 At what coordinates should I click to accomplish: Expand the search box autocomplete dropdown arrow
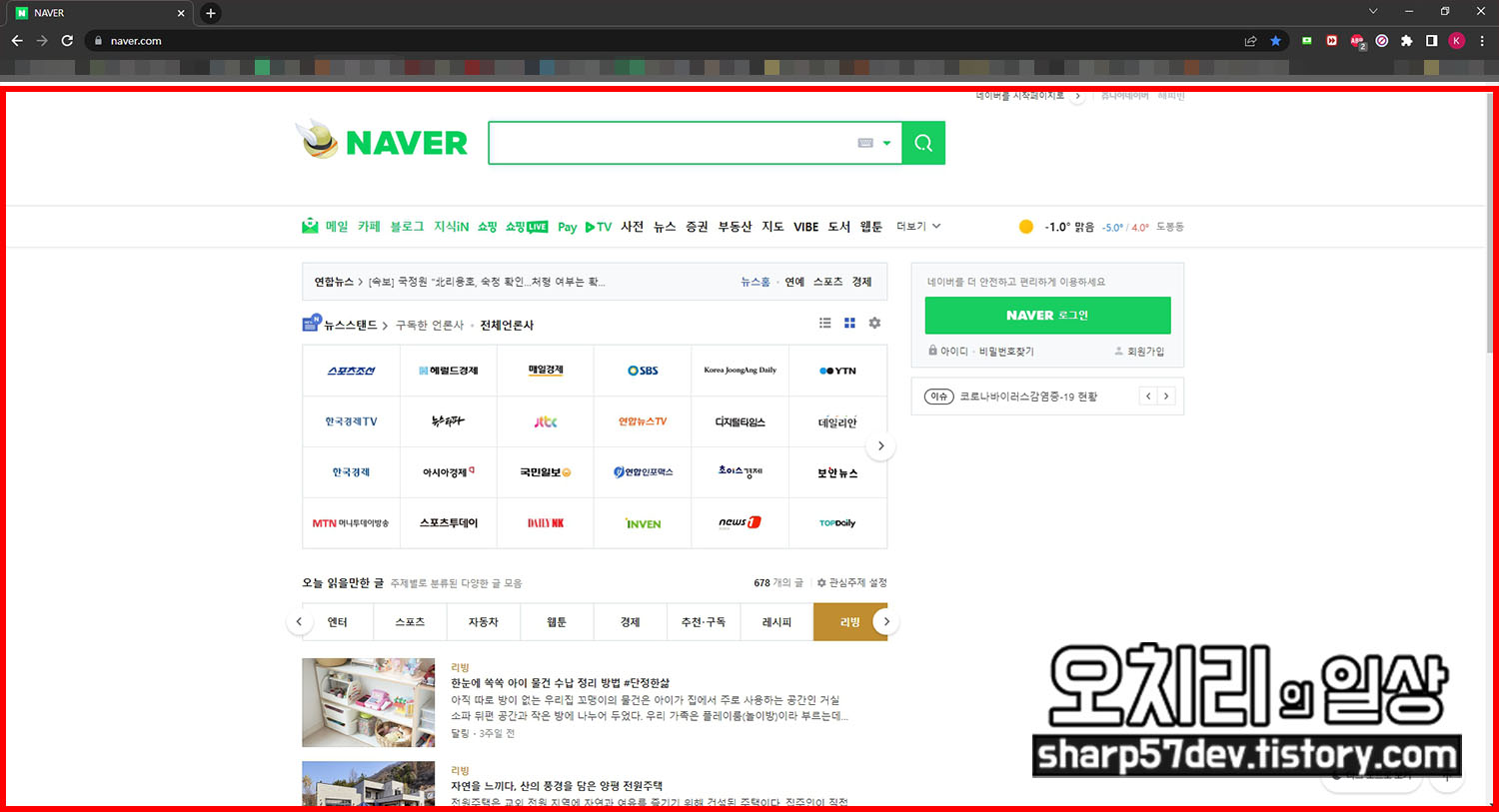(886, 143)
